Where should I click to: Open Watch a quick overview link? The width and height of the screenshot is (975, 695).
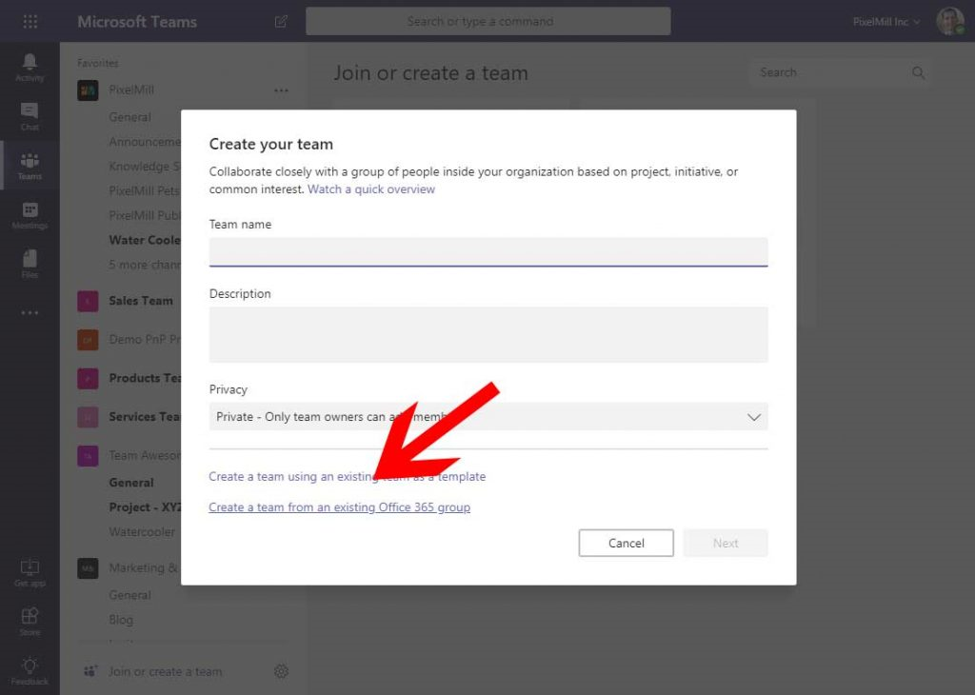point(371,189)
